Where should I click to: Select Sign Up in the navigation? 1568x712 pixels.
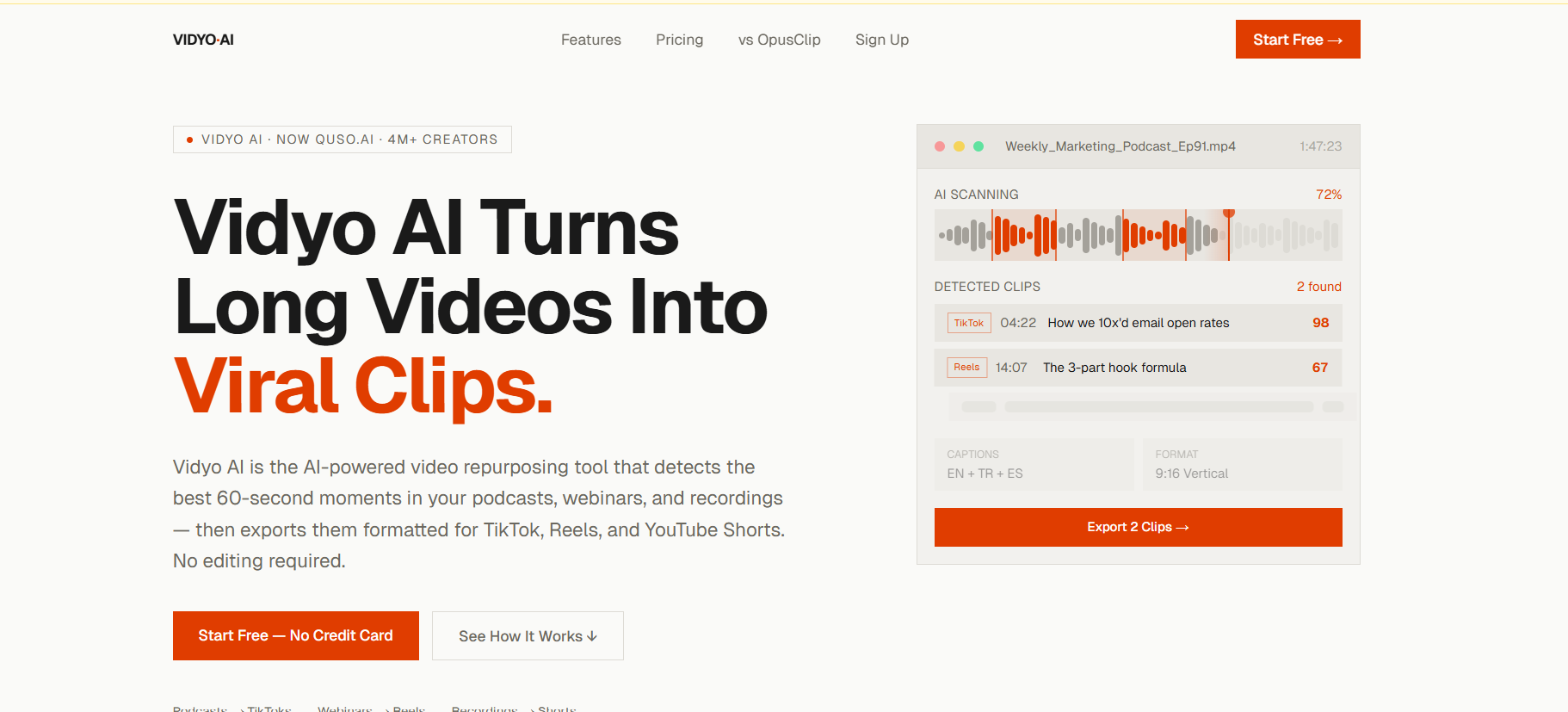[x=882, y=40]
